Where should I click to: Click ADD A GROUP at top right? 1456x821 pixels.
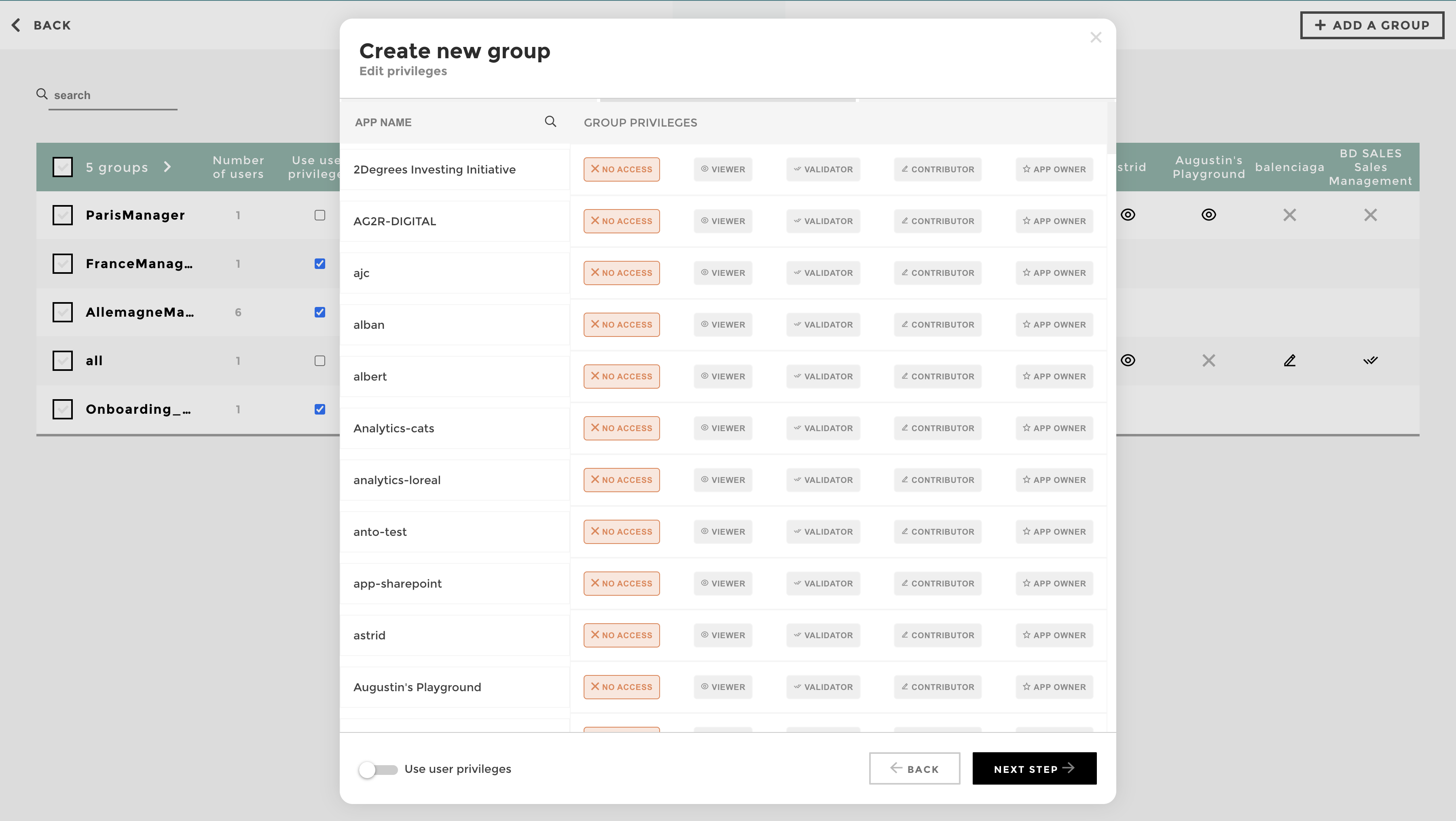1372,25
